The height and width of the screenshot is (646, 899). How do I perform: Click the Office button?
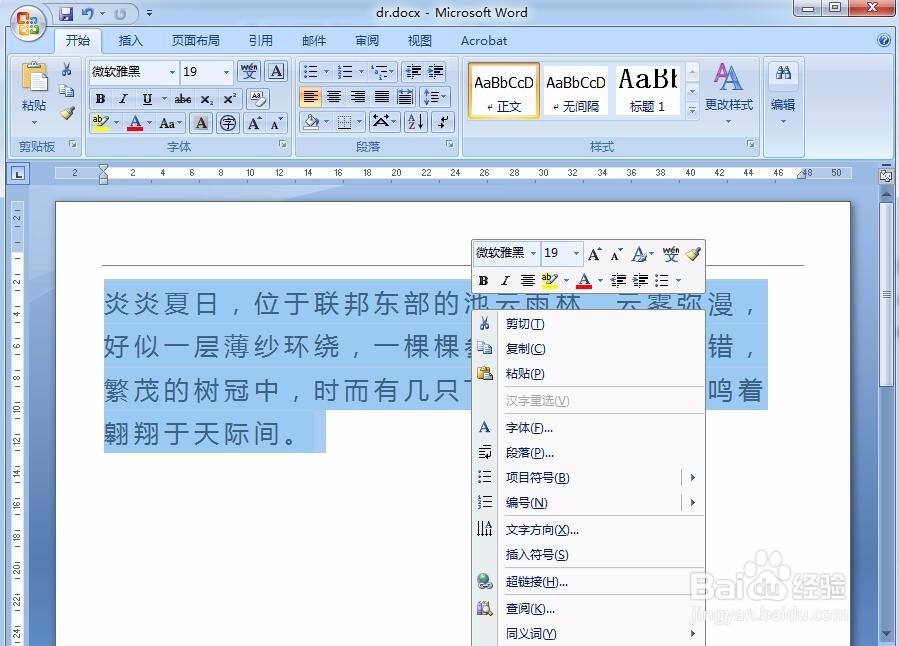point(28,23)
